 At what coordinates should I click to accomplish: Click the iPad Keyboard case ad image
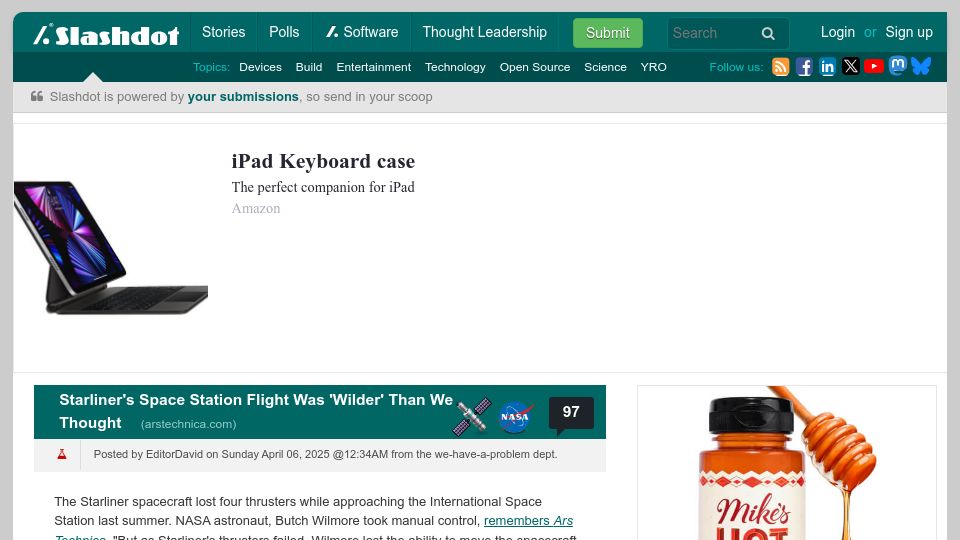(111, 247)
